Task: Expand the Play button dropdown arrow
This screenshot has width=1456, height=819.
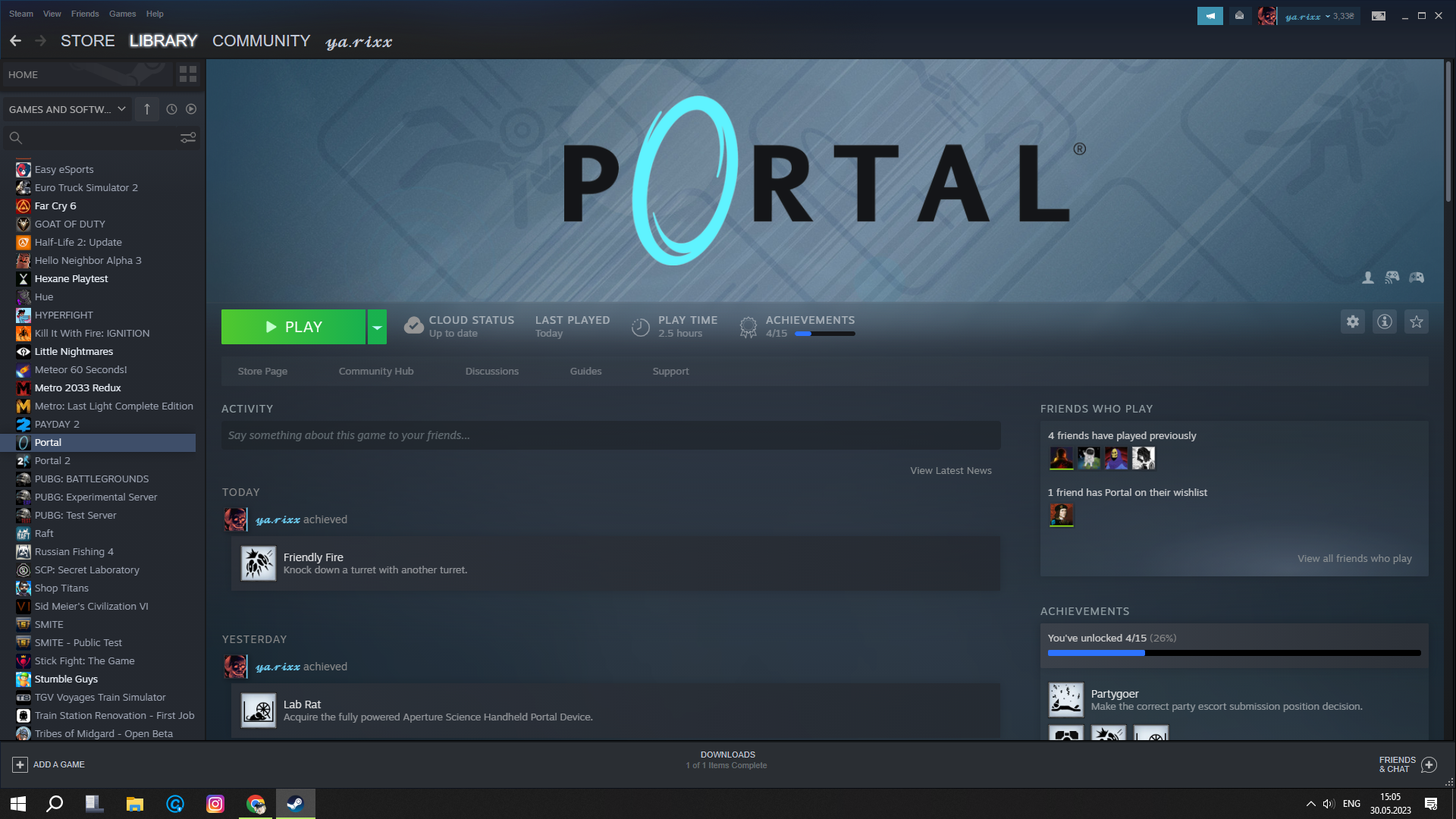Action: tap(377, 327)
